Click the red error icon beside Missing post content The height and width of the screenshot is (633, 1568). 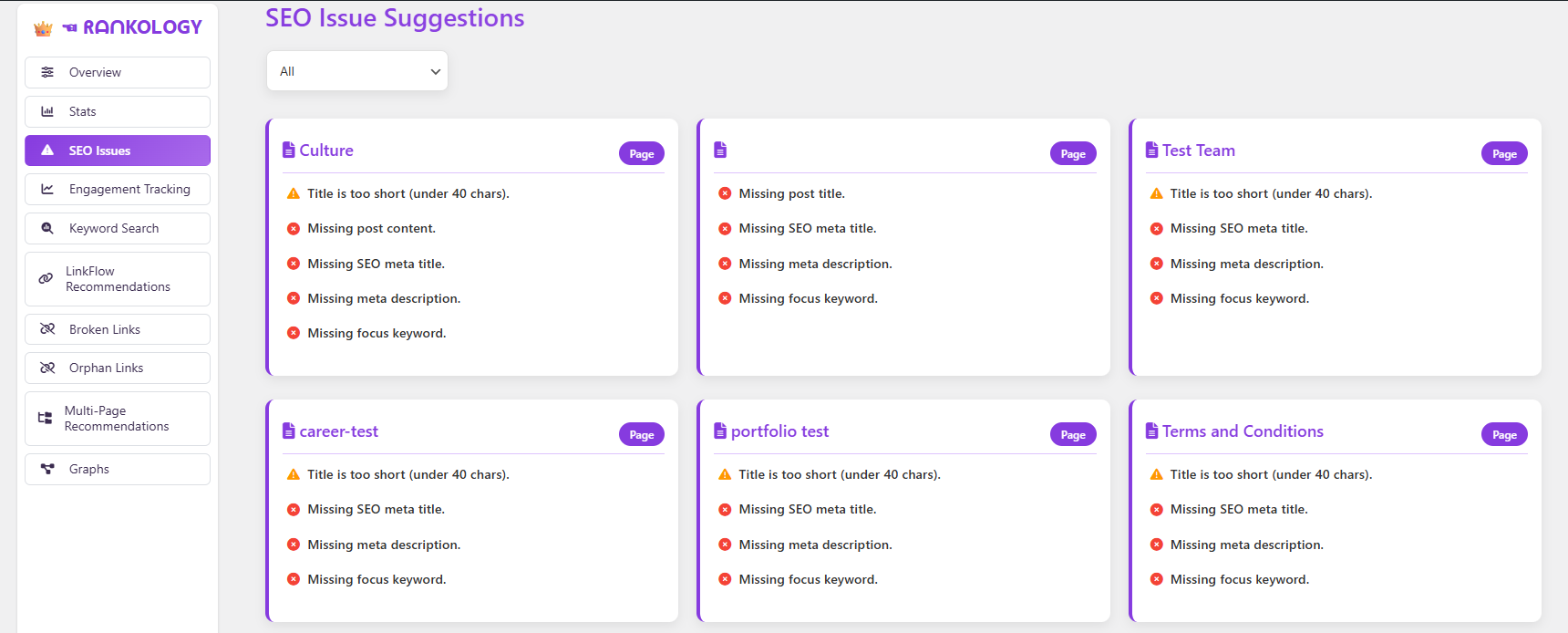(294, 229)
